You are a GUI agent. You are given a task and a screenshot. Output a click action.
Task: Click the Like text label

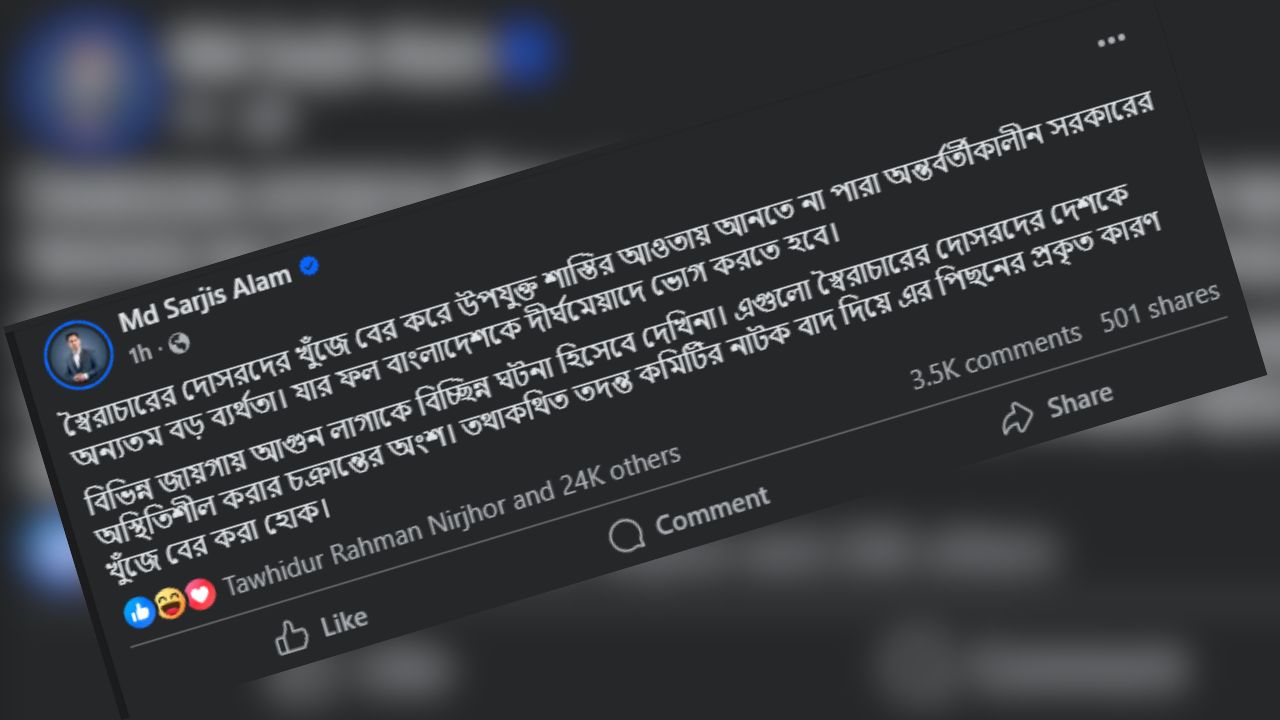tap(345, 622)
